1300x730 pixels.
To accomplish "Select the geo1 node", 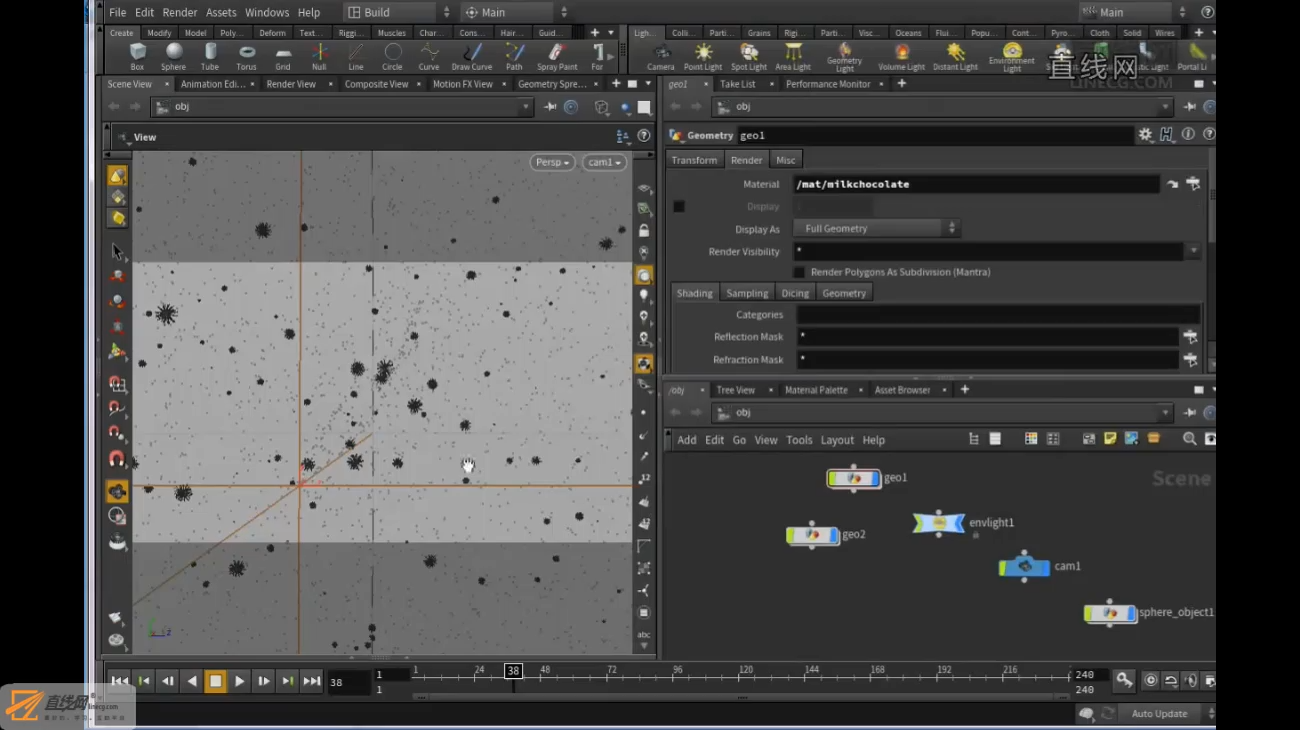I will 853,478.
